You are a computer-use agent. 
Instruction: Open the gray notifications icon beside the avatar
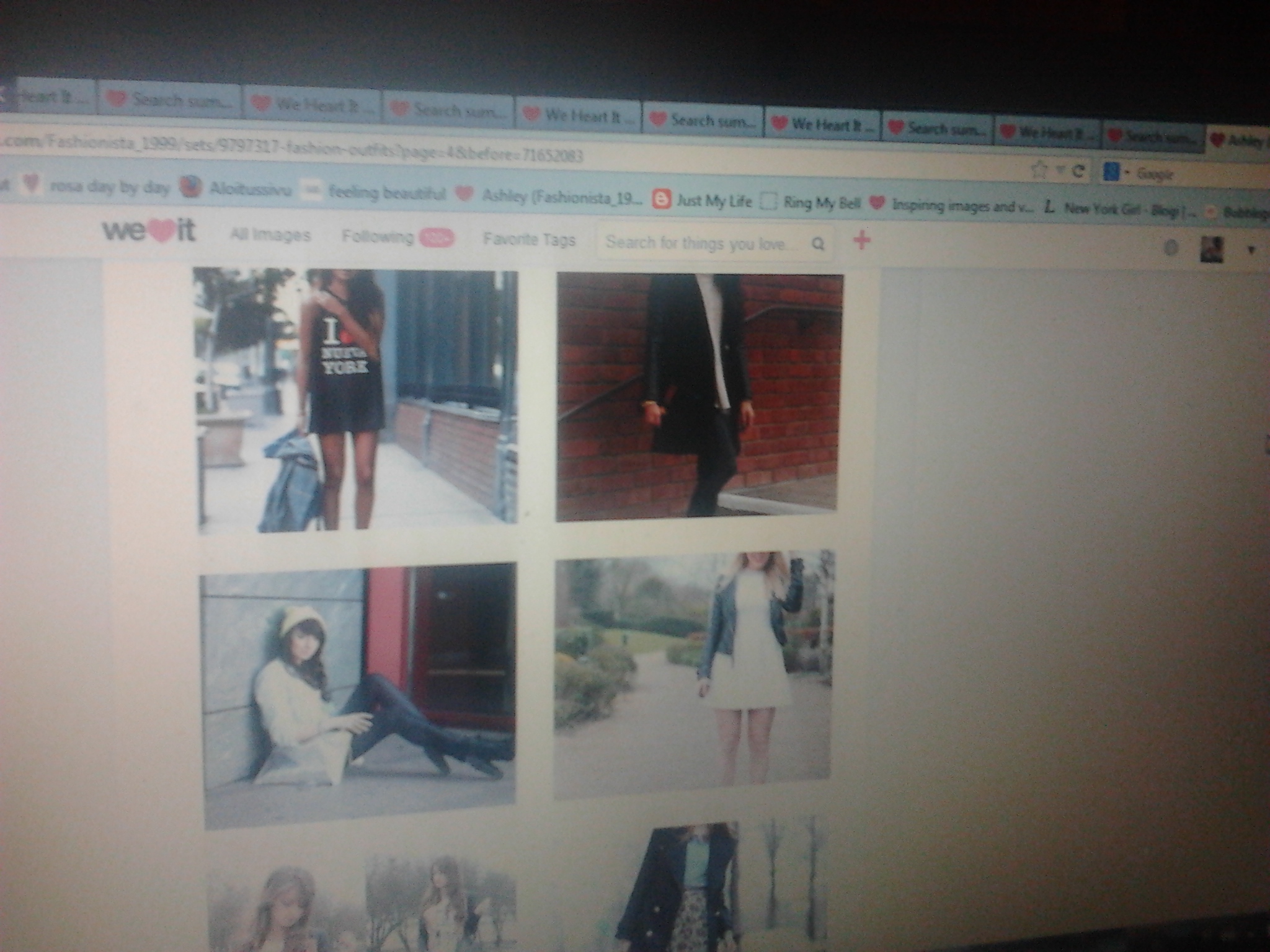1171,249
